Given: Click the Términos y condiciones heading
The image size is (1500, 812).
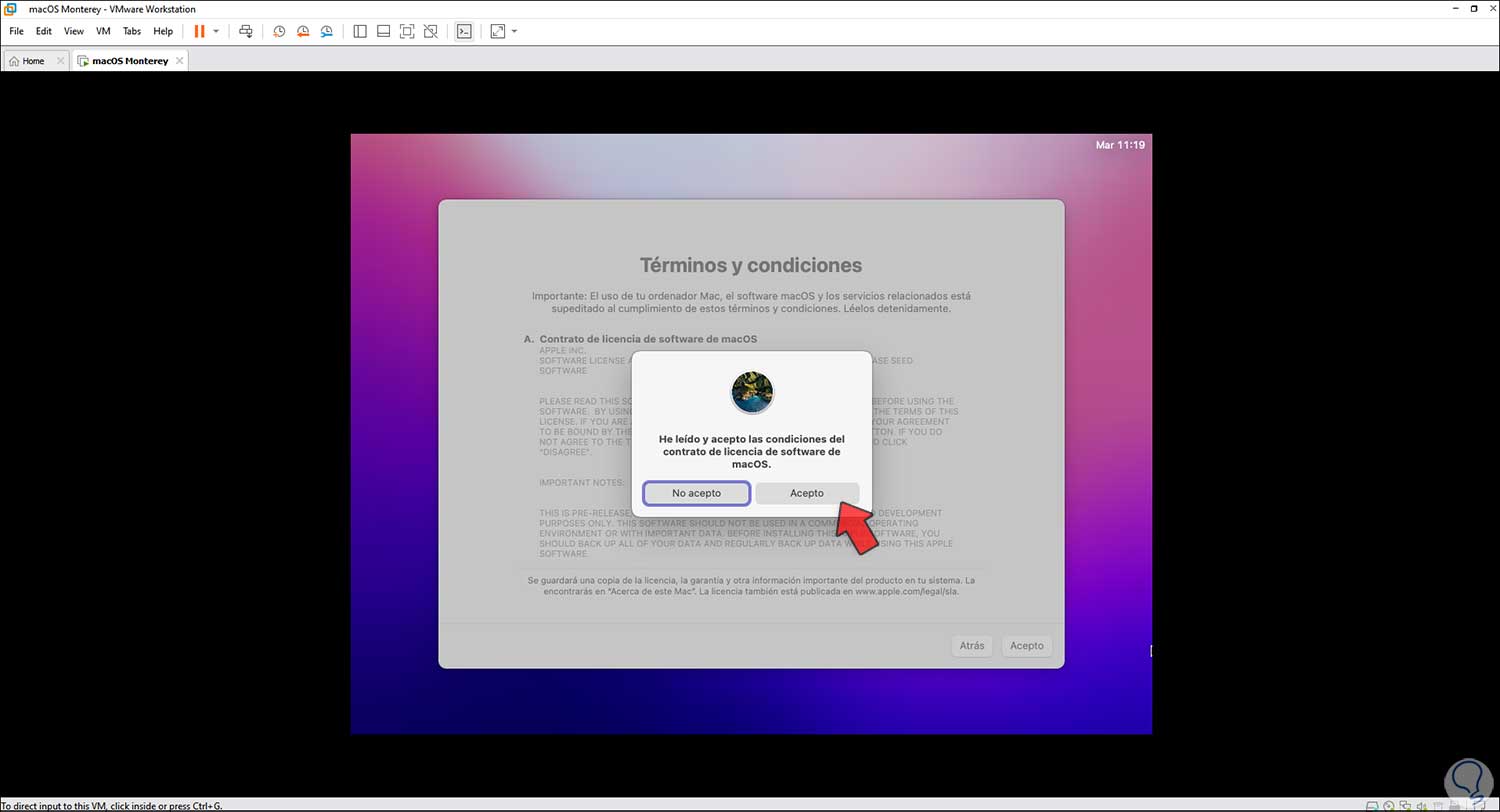Looking at the screenshot, I should pos(751,265).
